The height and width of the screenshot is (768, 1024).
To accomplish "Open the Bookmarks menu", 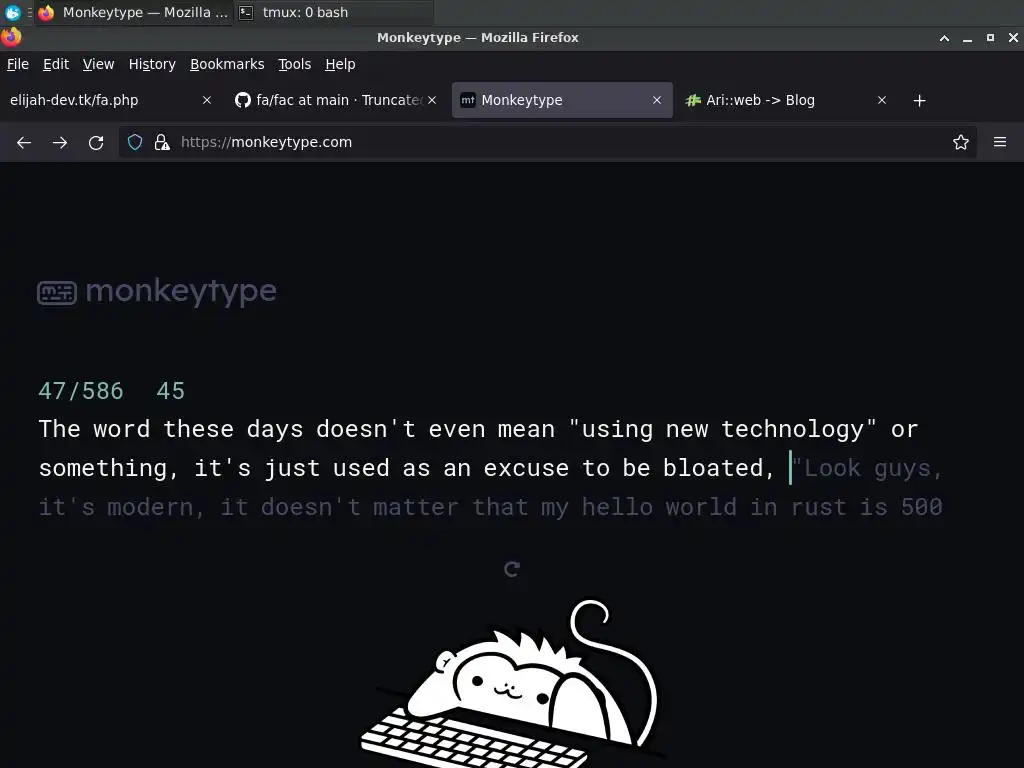I will click(227, 64).
